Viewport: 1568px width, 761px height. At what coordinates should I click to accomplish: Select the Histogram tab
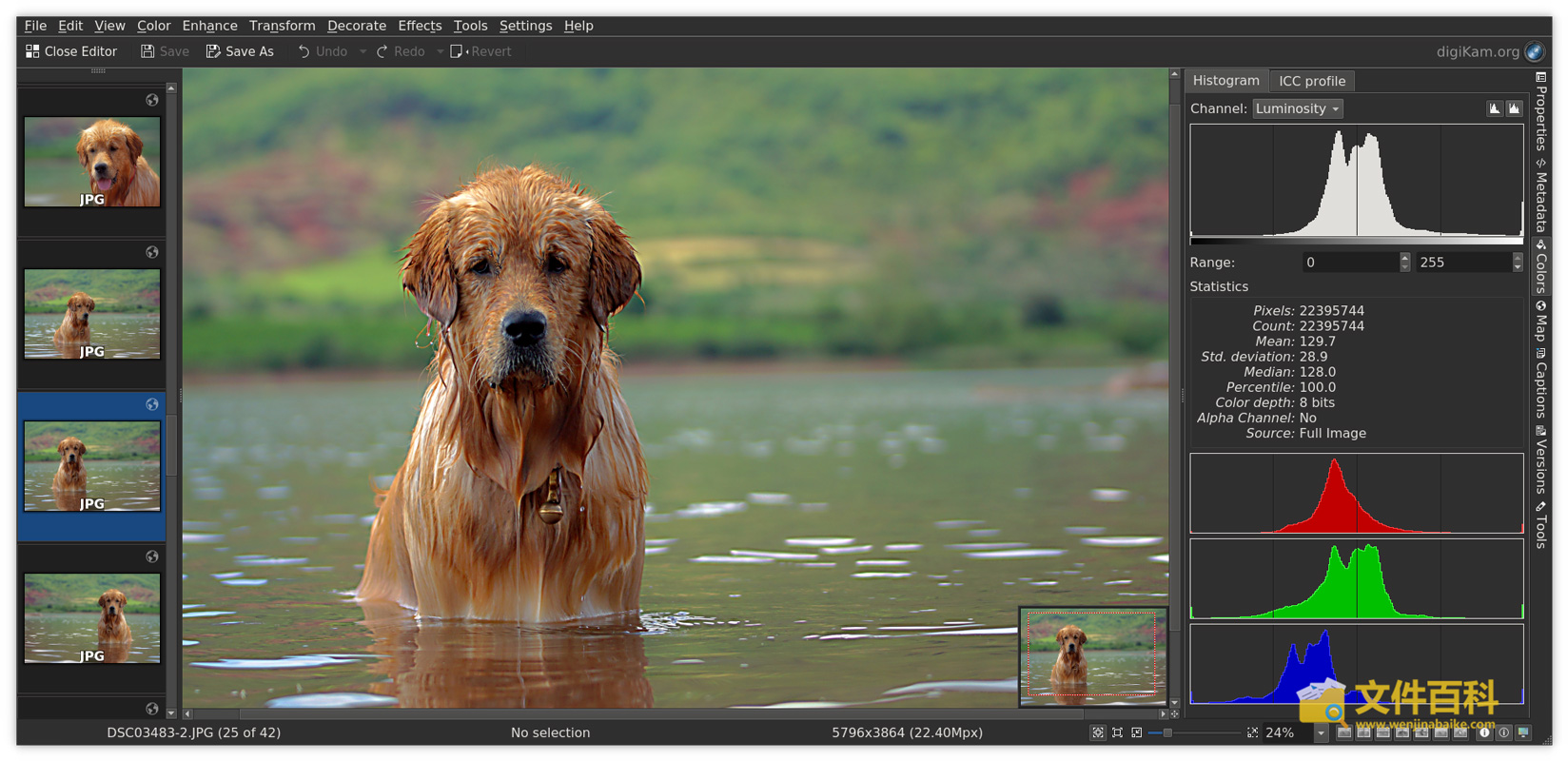coord(1226,81)
